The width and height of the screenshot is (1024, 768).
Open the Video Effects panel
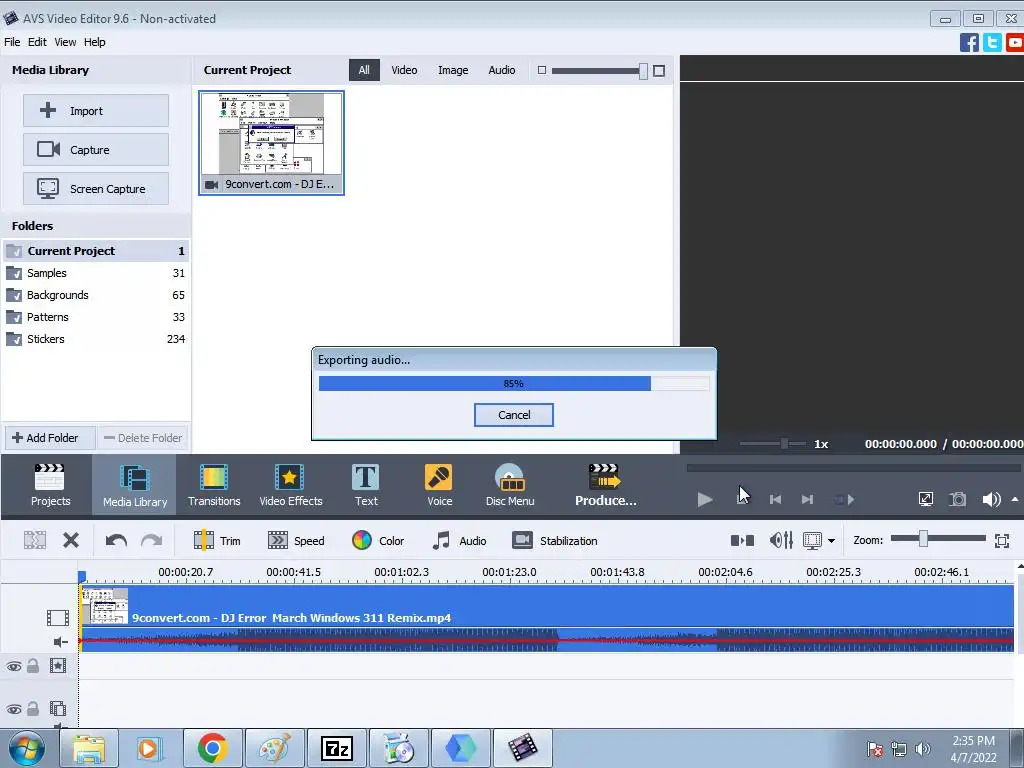pyautogui.click(x=291, y=485)
